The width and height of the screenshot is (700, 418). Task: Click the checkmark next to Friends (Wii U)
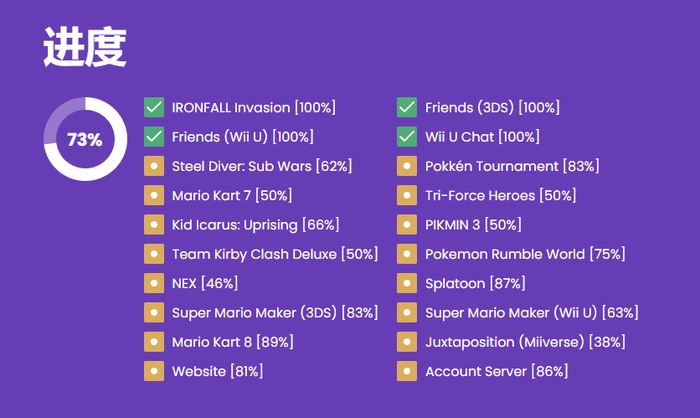[154, 136]
